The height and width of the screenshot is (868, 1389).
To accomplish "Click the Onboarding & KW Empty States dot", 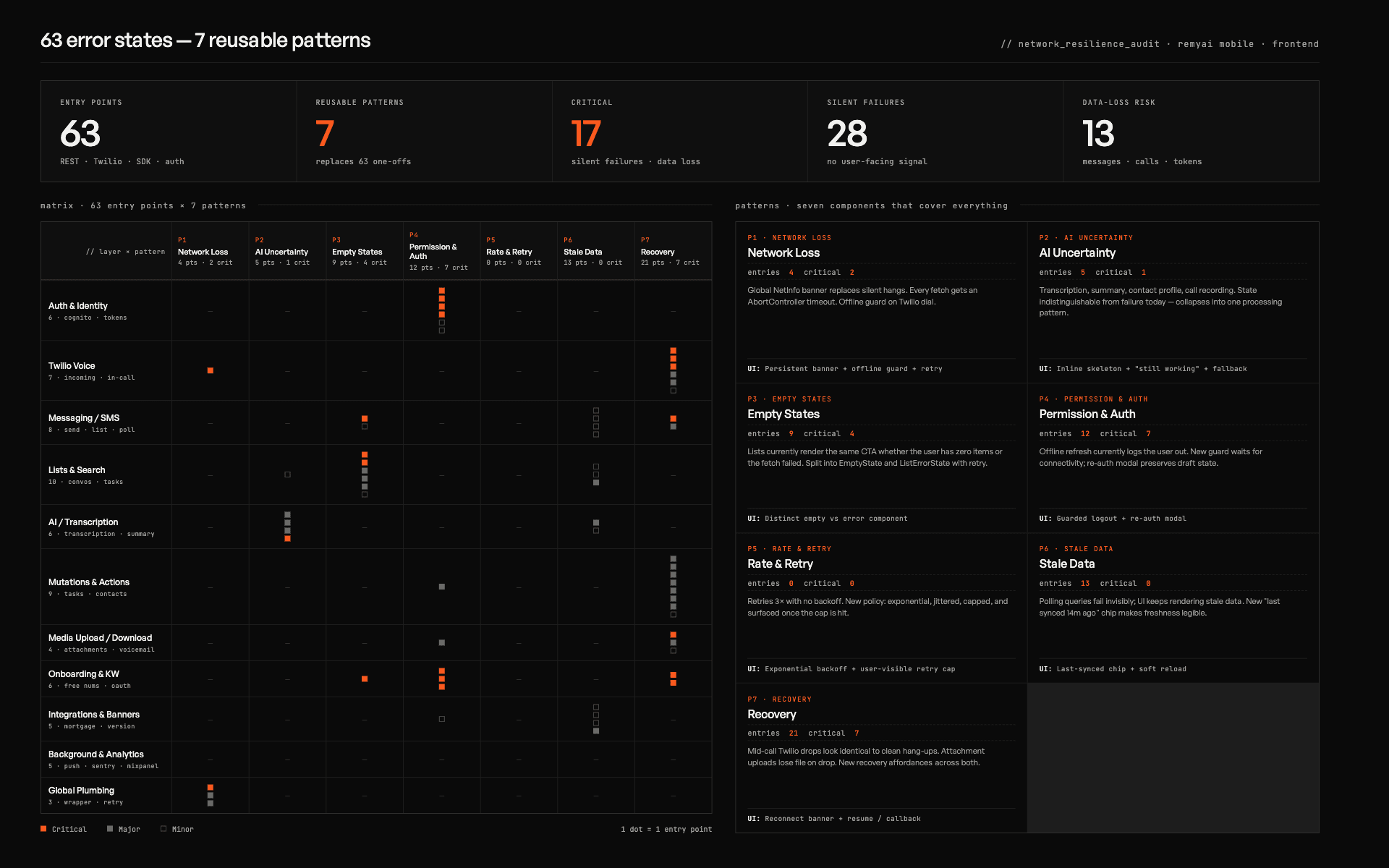I will [x=365, y=679].
